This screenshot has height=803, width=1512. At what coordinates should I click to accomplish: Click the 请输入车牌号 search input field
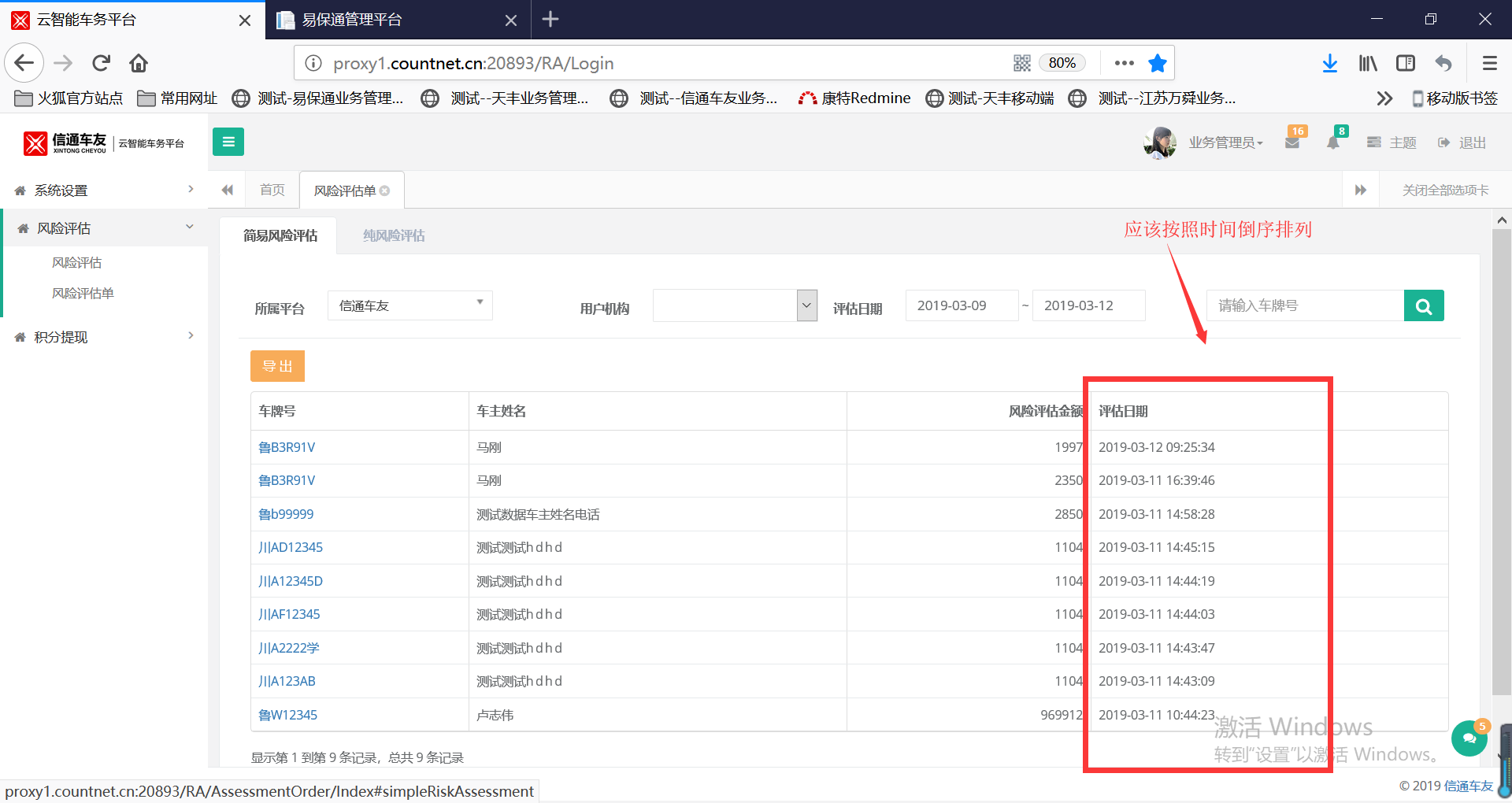click(x=1304, y=305)
